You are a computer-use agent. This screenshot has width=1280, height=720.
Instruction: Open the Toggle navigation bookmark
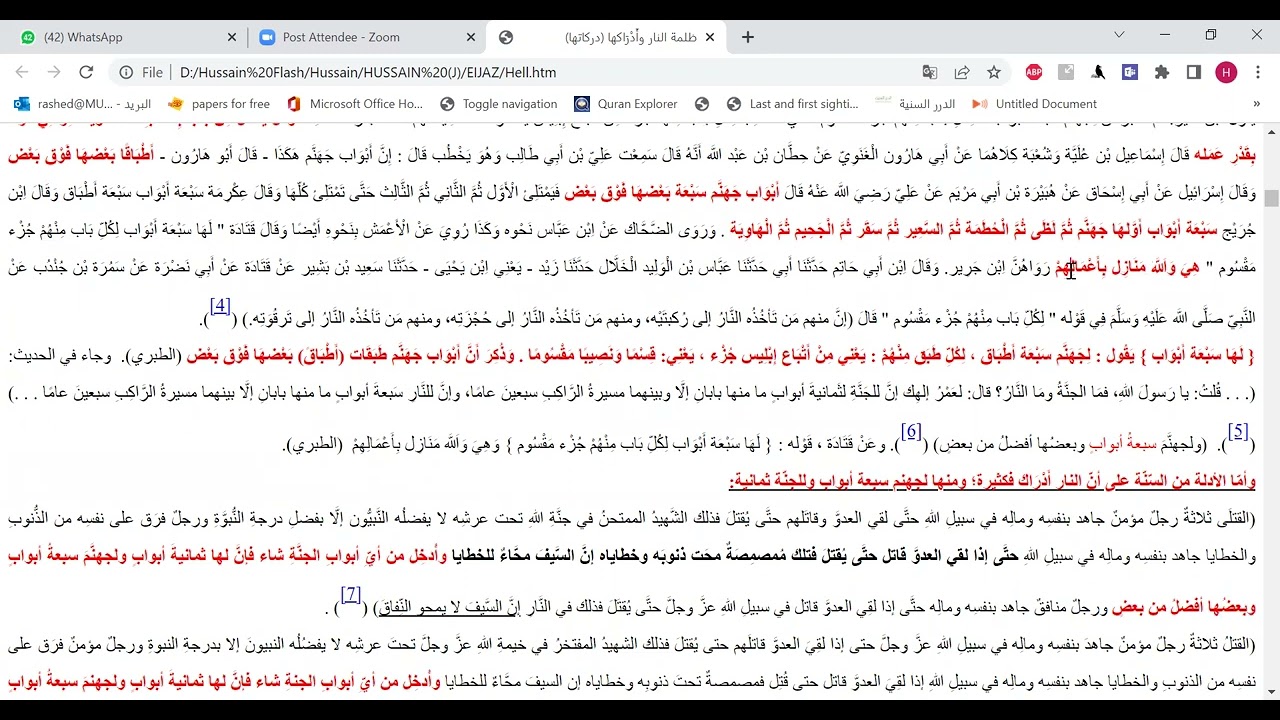498,104
